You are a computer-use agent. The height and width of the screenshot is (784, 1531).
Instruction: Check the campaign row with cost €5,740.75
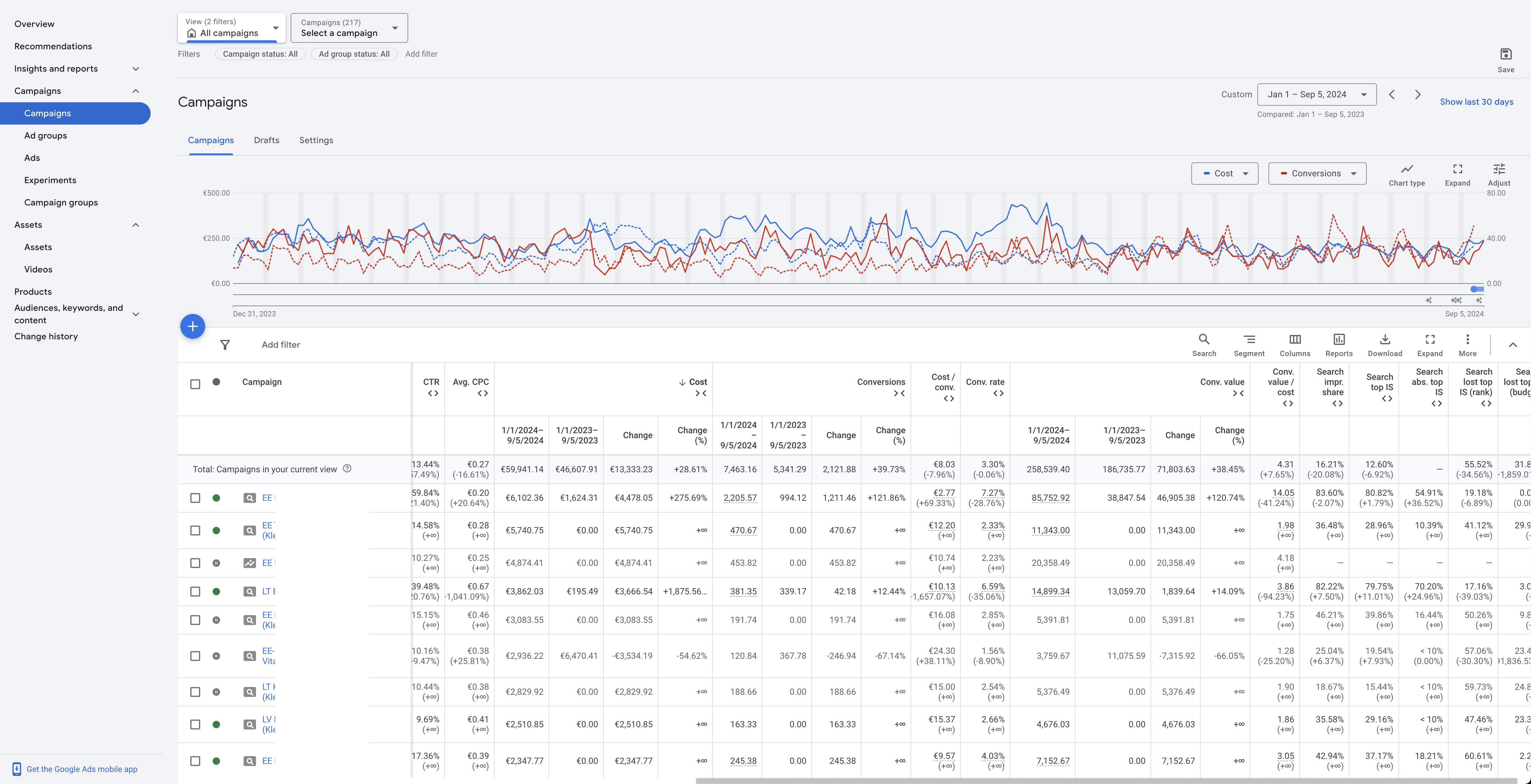pyautogui.click(x=195, y=530)
